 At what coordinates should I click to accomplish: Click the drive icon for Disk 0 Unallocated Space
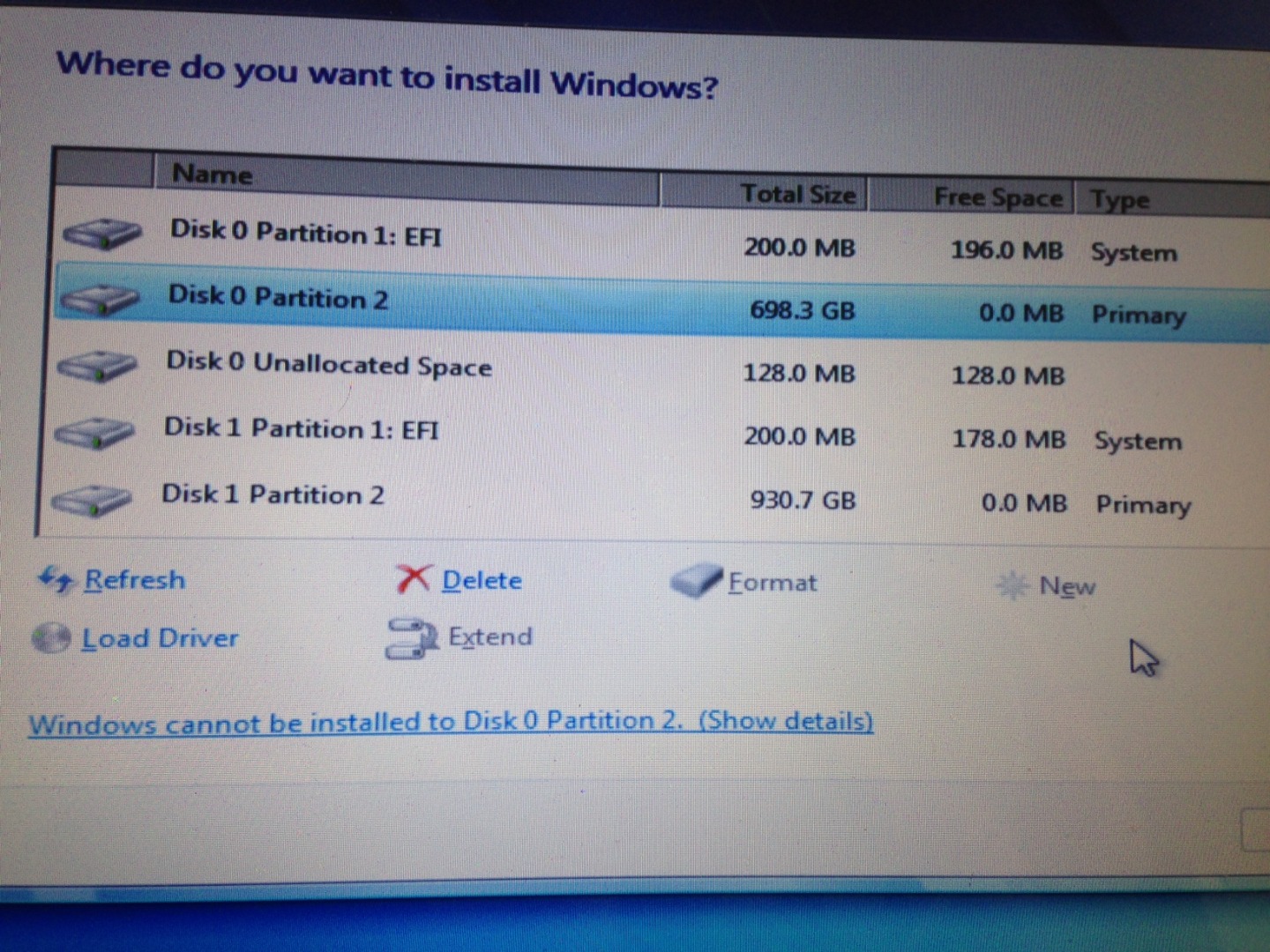click(x=97, y=366)
